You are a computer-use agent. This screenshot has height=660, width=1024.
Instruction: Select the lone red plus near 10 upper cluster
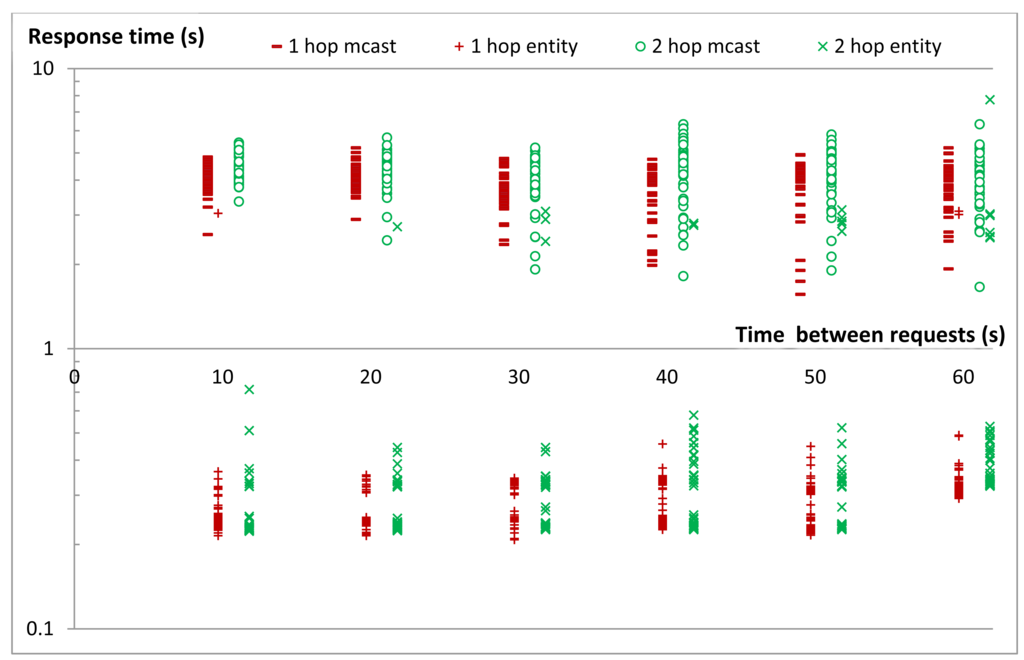click(218, 213)
